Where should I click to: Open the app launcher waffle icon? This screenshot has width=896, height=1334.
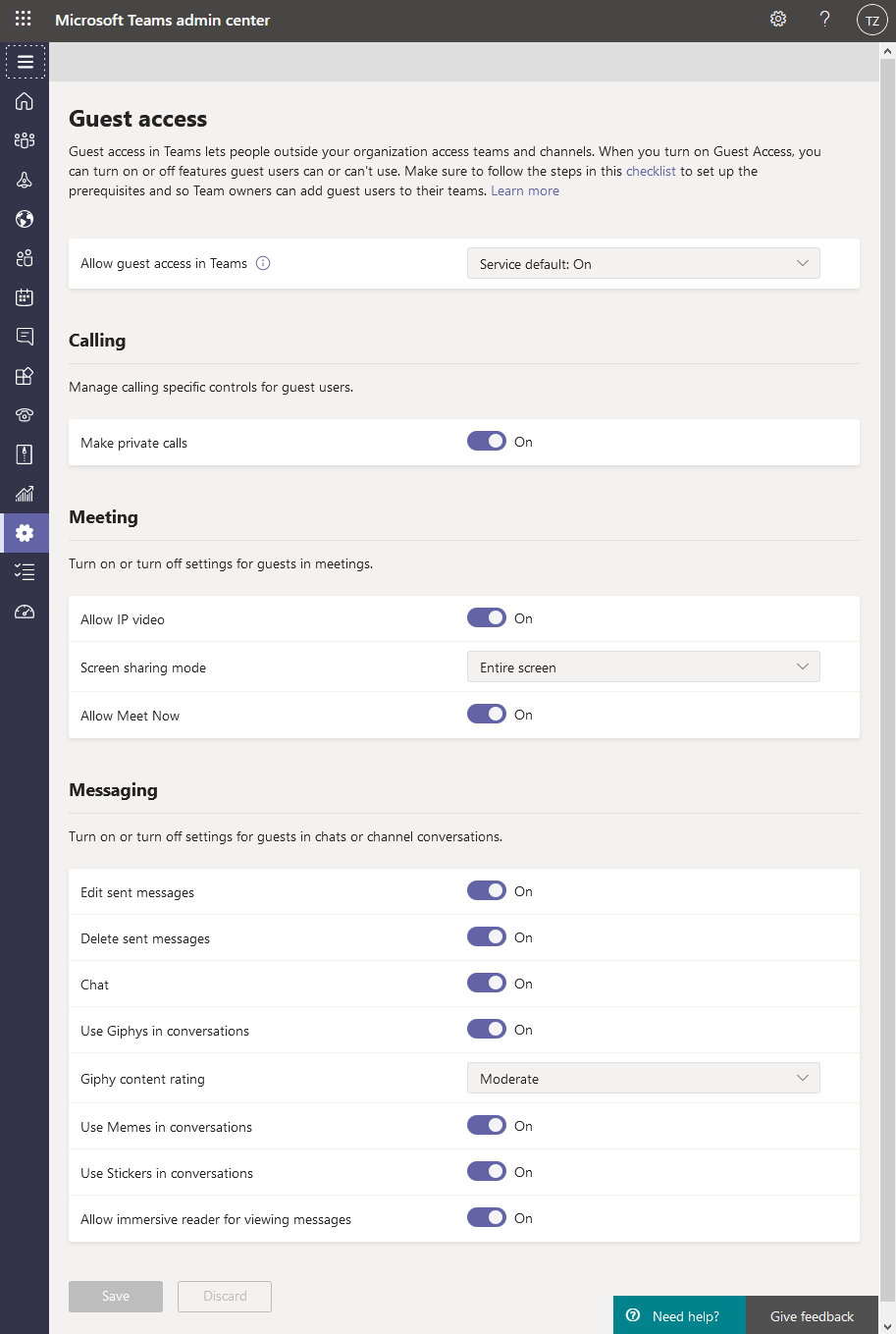click(x=24, y=20)
